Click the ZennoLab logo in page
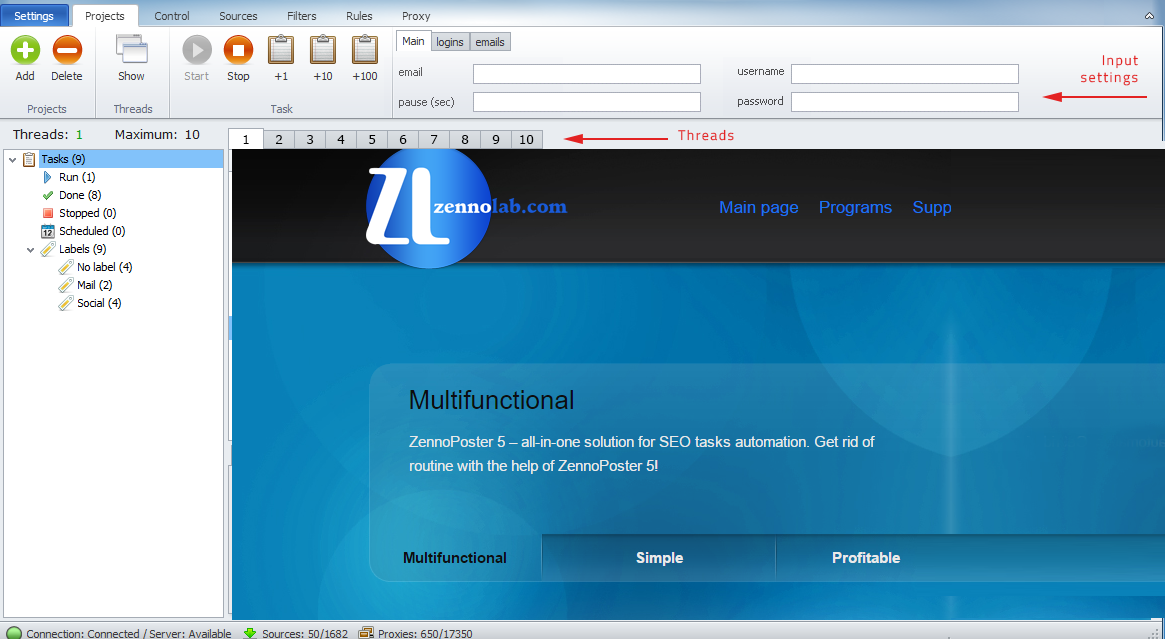Image resolution: width=1165 pixels, height=639 pixels. 466,209
